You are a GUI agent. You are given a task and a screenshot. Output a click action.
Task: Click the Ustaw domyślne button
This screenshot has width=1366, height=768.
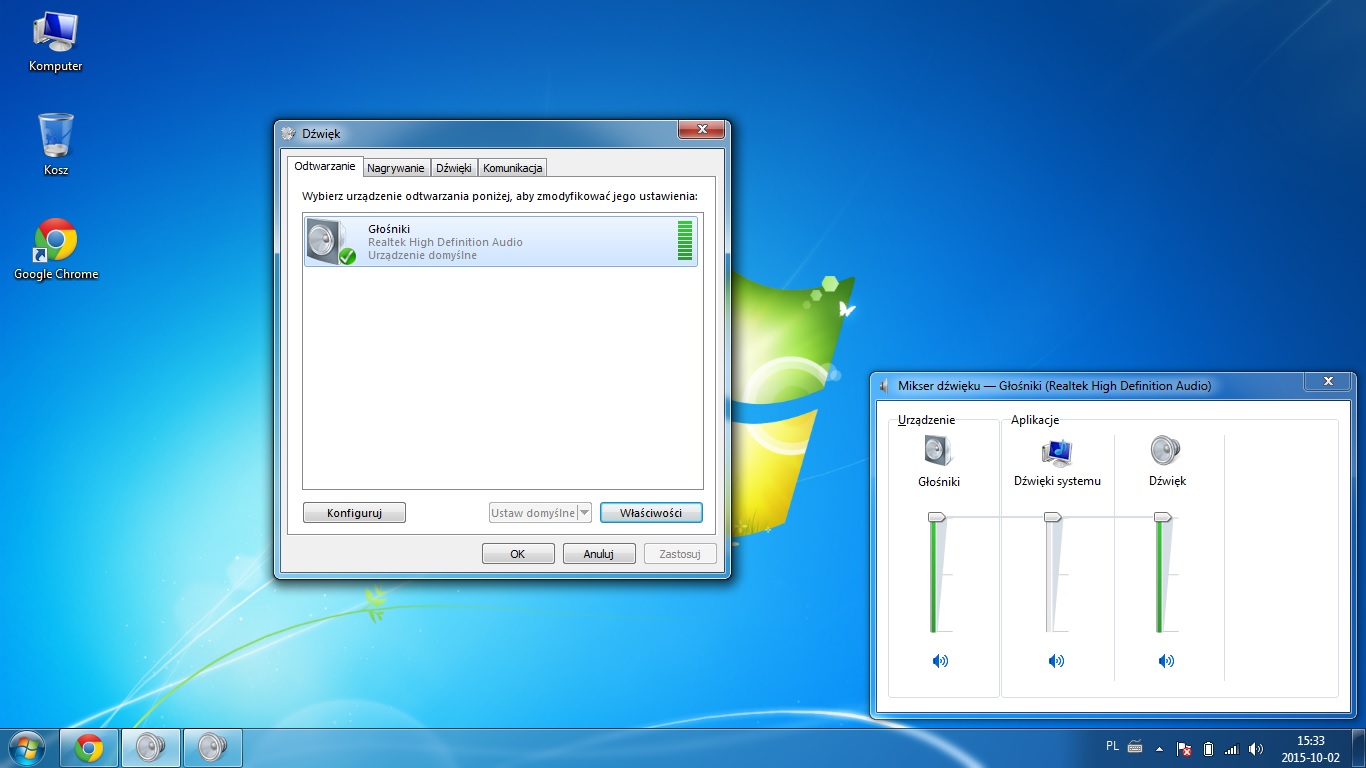click(x=533, y=513)
